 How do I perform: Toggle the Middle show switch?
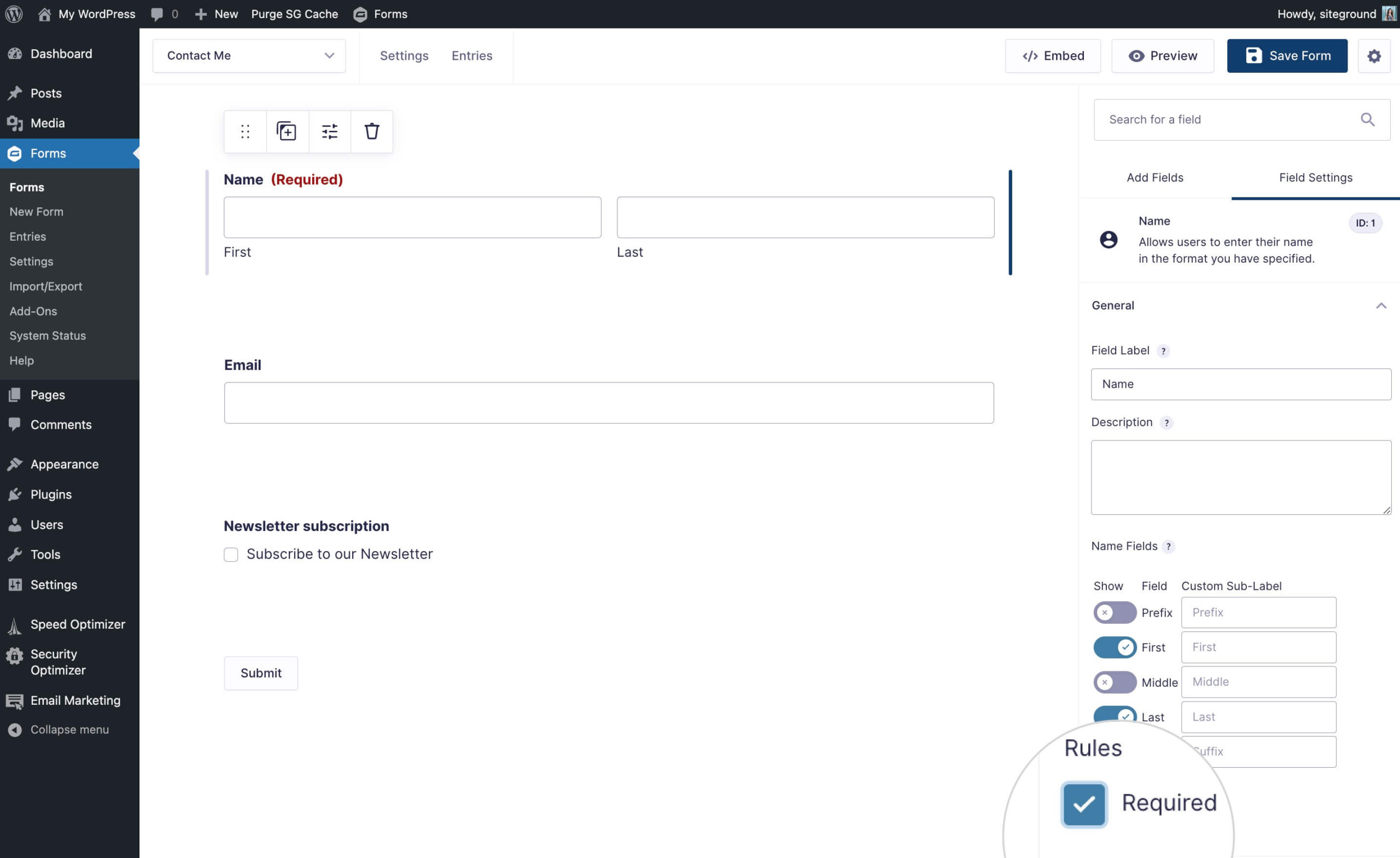pyautogui.click(x=1114, y=682)
